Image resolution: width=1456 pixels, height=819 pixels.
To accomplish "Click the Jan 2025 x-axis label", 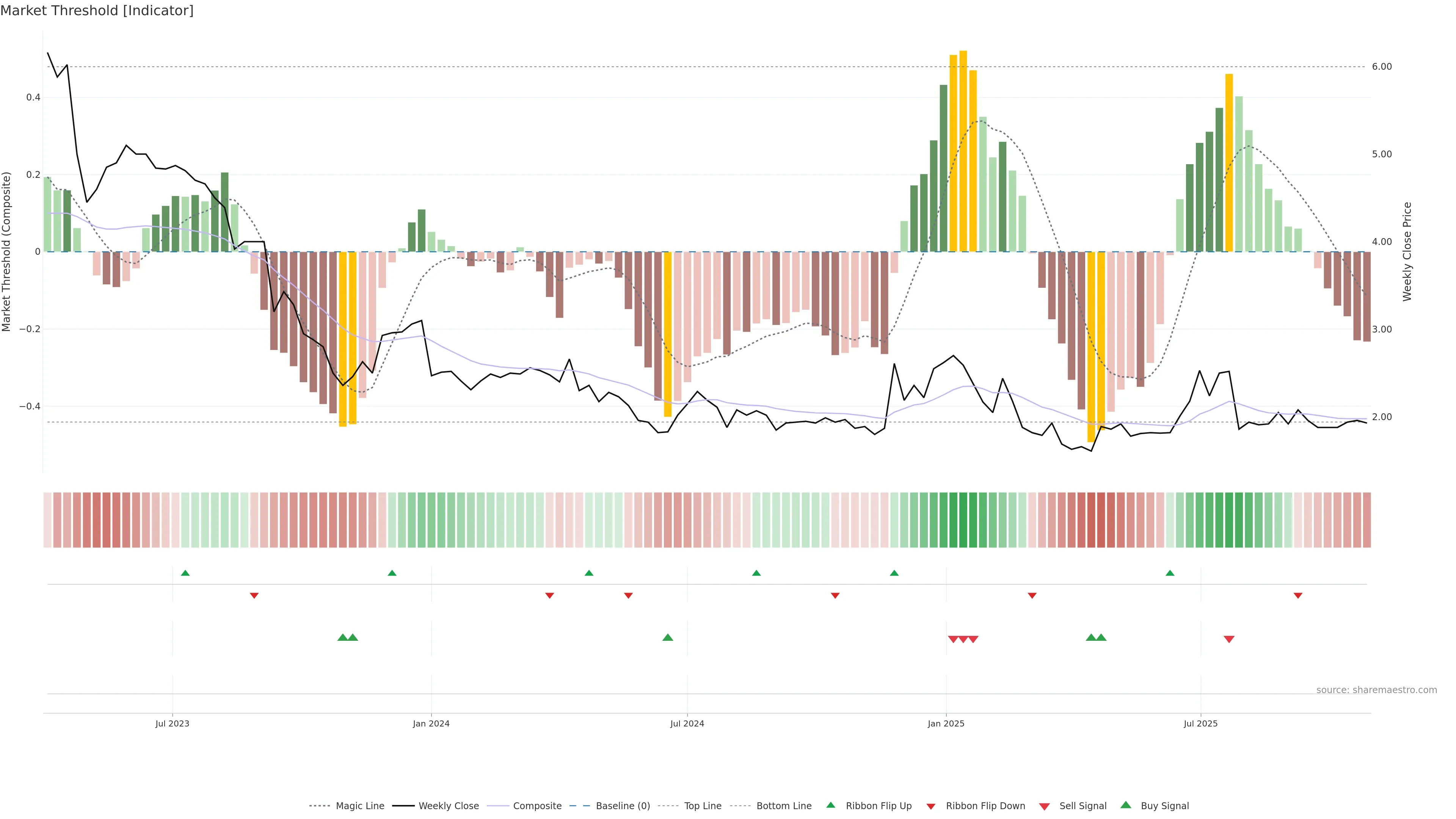I will pyautogui.click(x=946, y=723).
